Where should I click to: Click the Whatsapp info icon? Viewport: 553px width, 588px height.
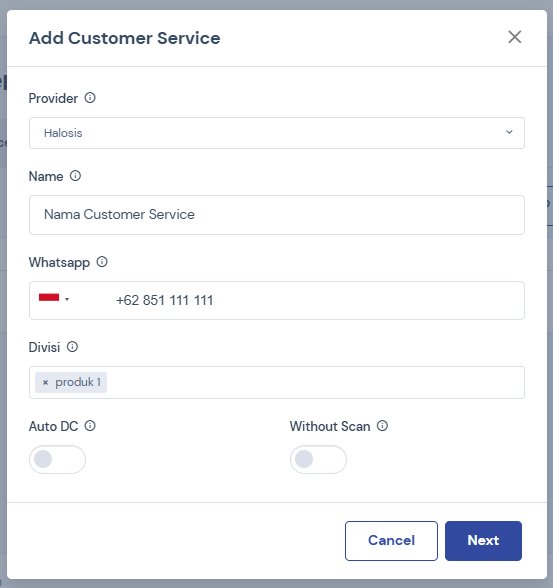(x=102, y=262)
